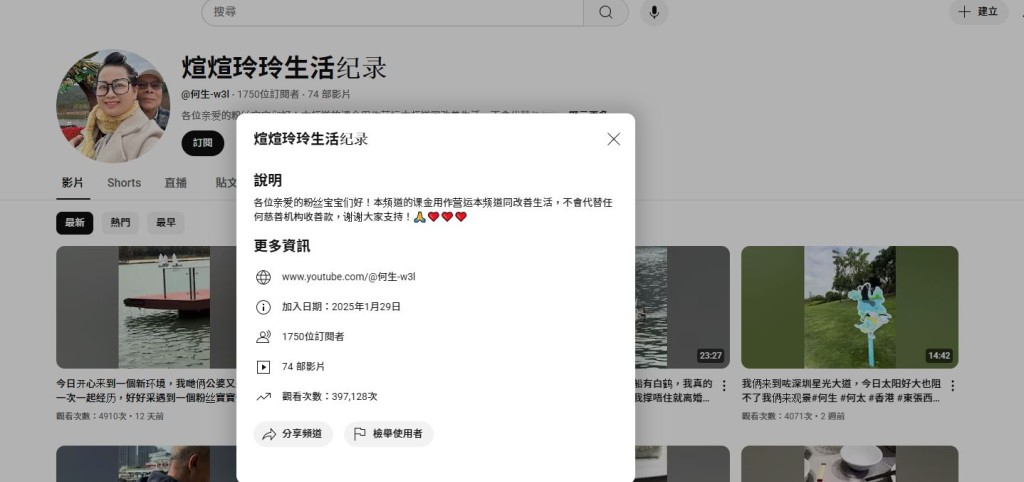Click the 檢舉使用者 report button
Screen dimensions: 1024x482
389,434
